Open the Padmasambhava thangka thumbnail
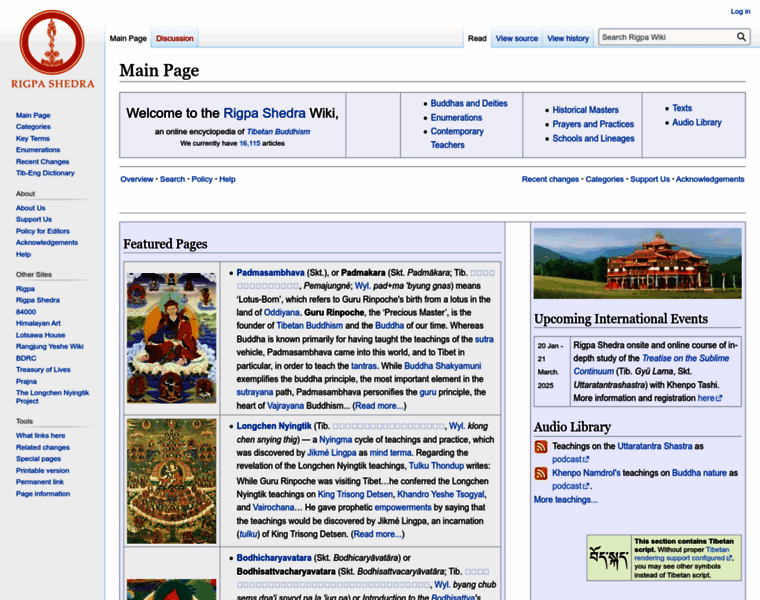 click(172, 338)
